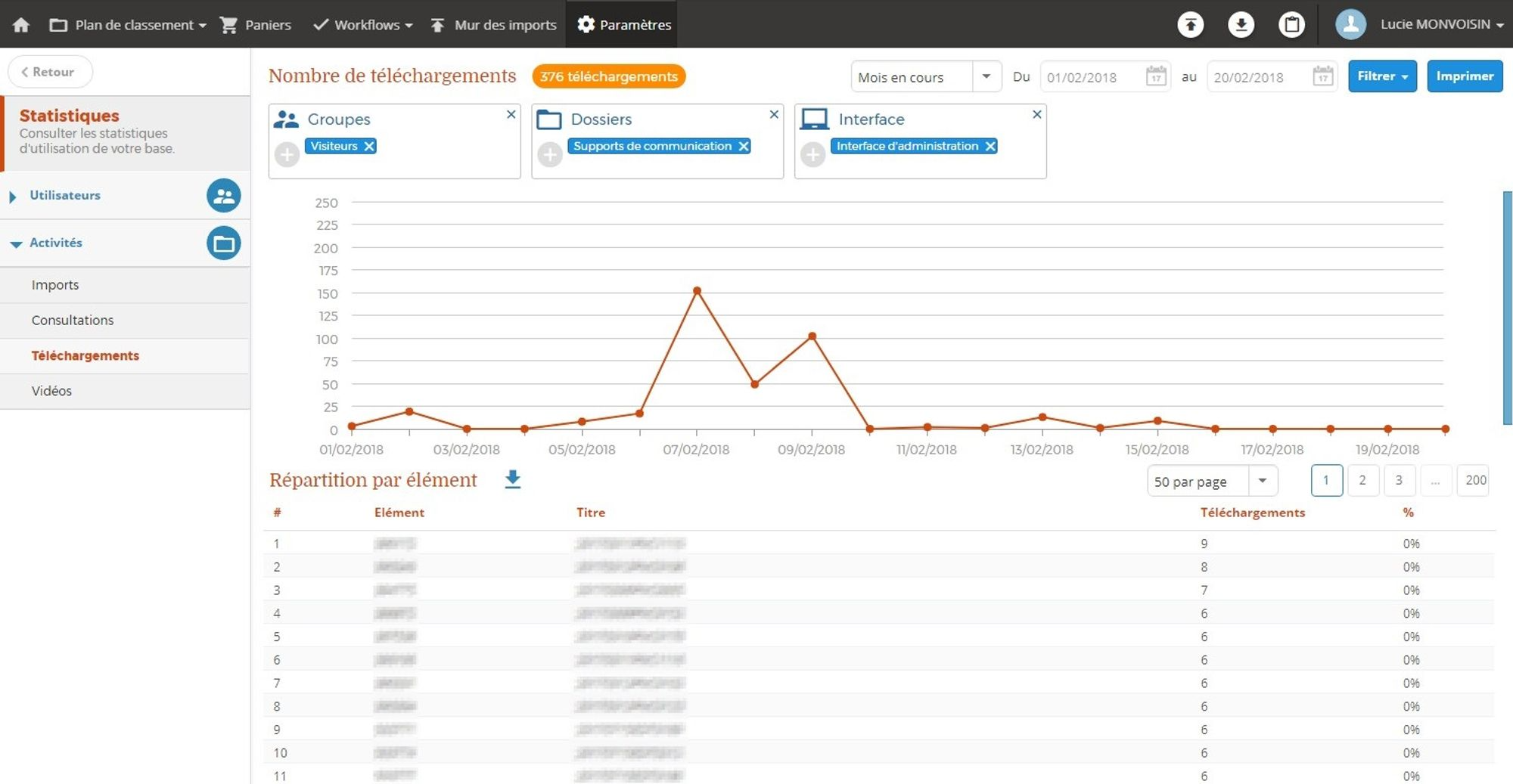This screenshot has height=784, width=1513.
Task: Open the Workflows dropdown menu
Action: [x=363, y=25]
